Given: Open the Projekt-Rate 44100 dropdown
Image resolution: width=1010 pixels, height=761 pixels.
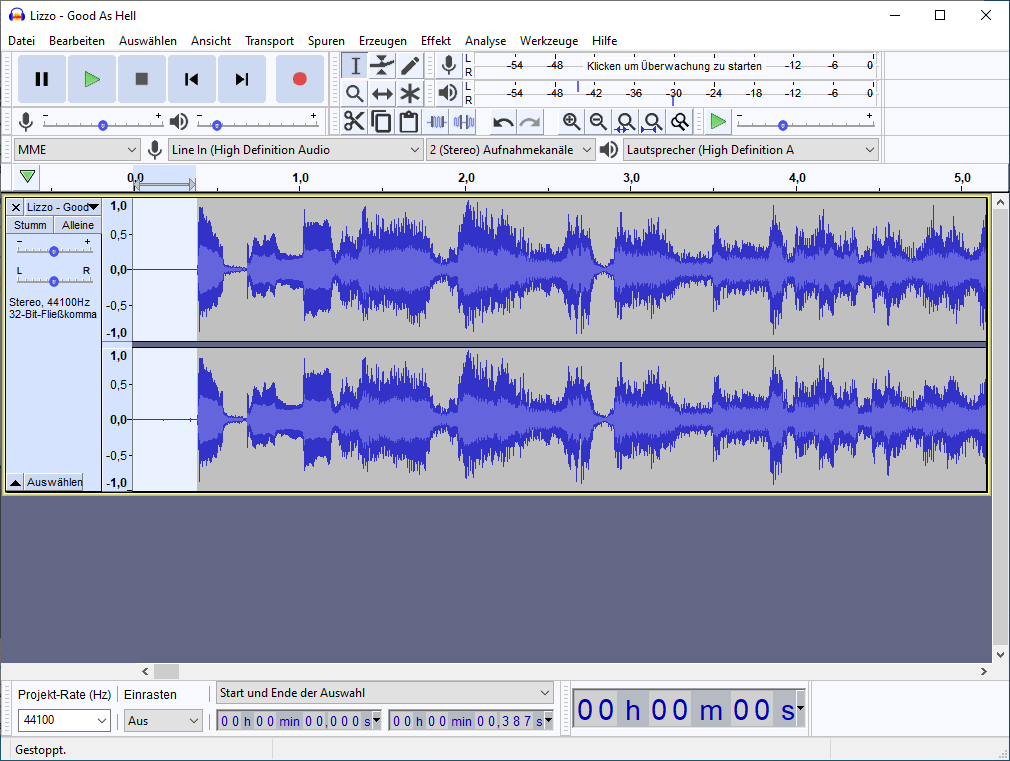Looking at the screenshot, I should (x=65, y=720).
